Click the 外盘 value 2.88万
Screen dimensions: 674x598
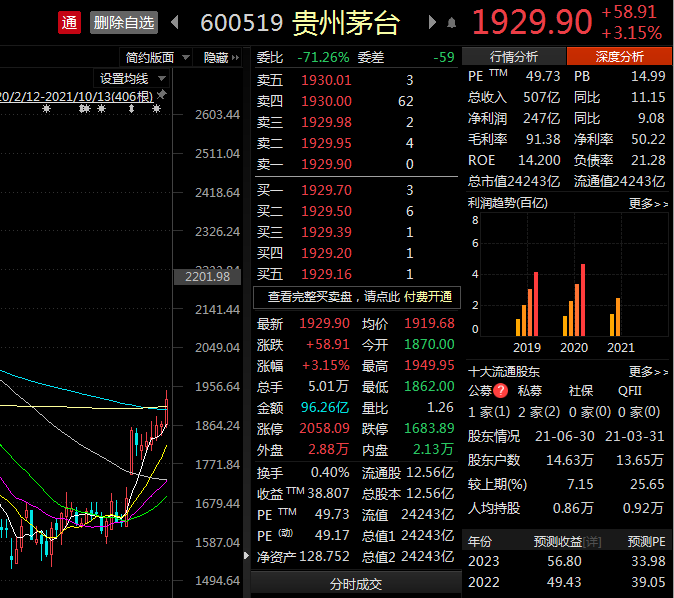click(328, 449)
